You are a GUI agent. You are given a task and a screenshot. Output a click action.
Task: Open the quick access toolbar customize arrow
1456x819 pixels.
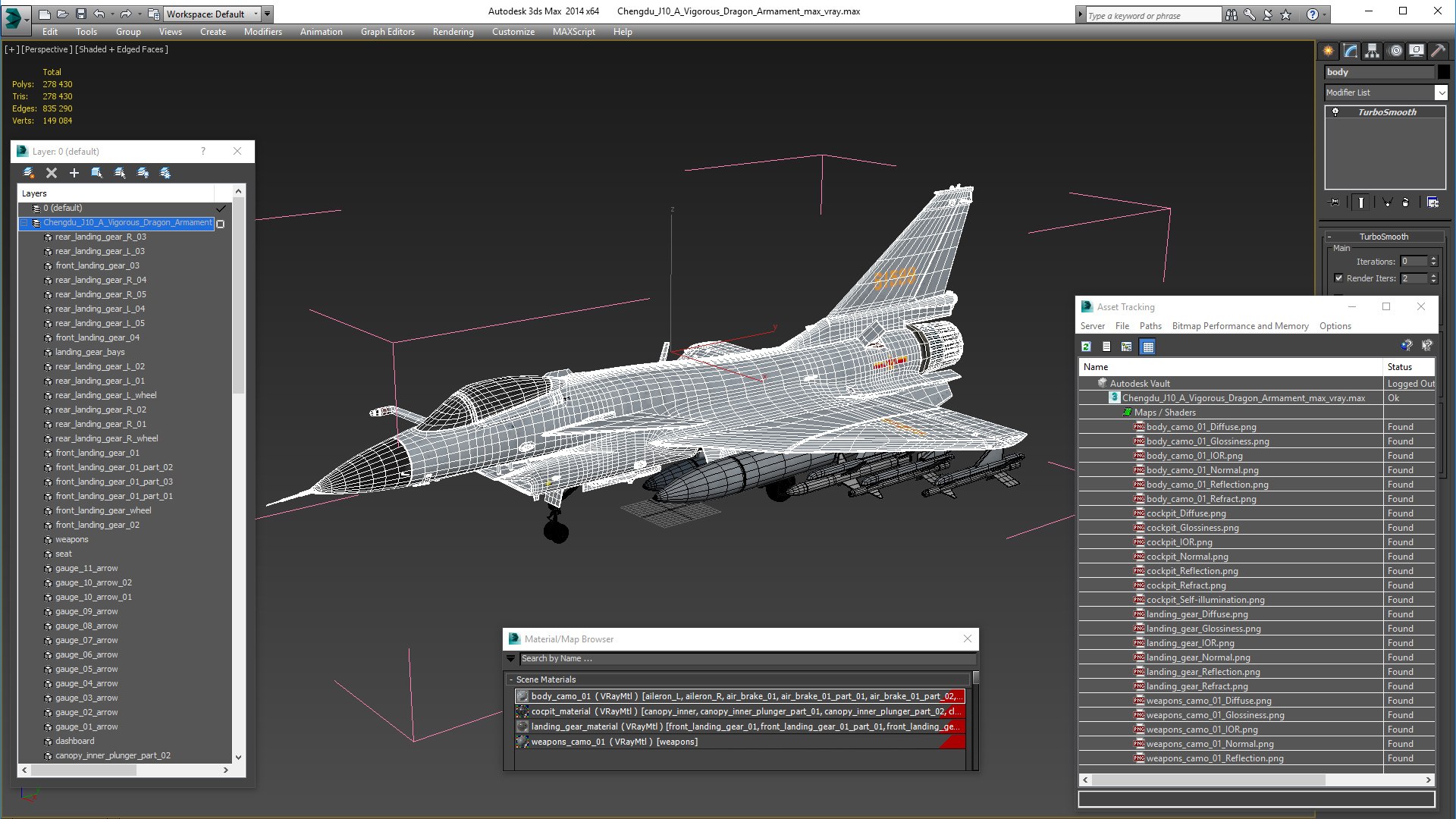267,14
